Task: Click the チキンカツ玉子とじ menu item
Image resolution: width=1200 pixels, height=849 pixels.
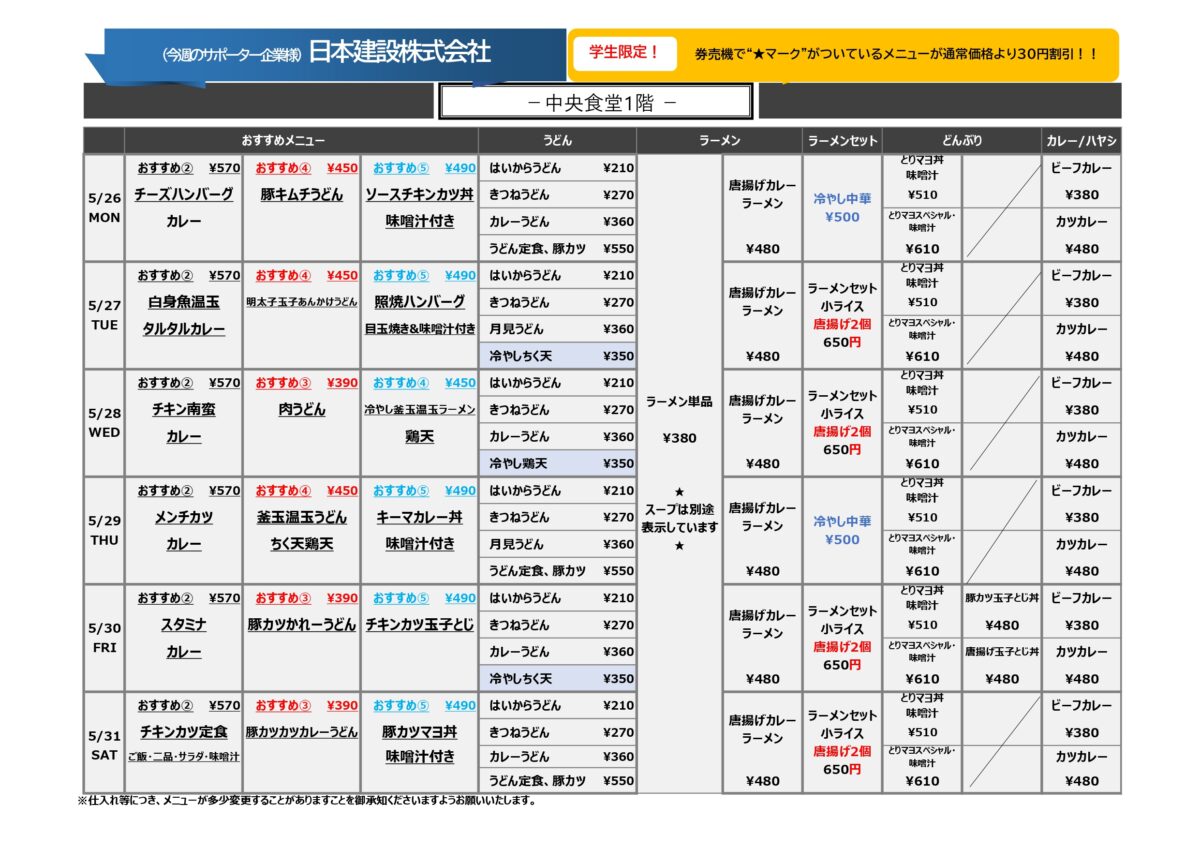Action: [420, 624]
